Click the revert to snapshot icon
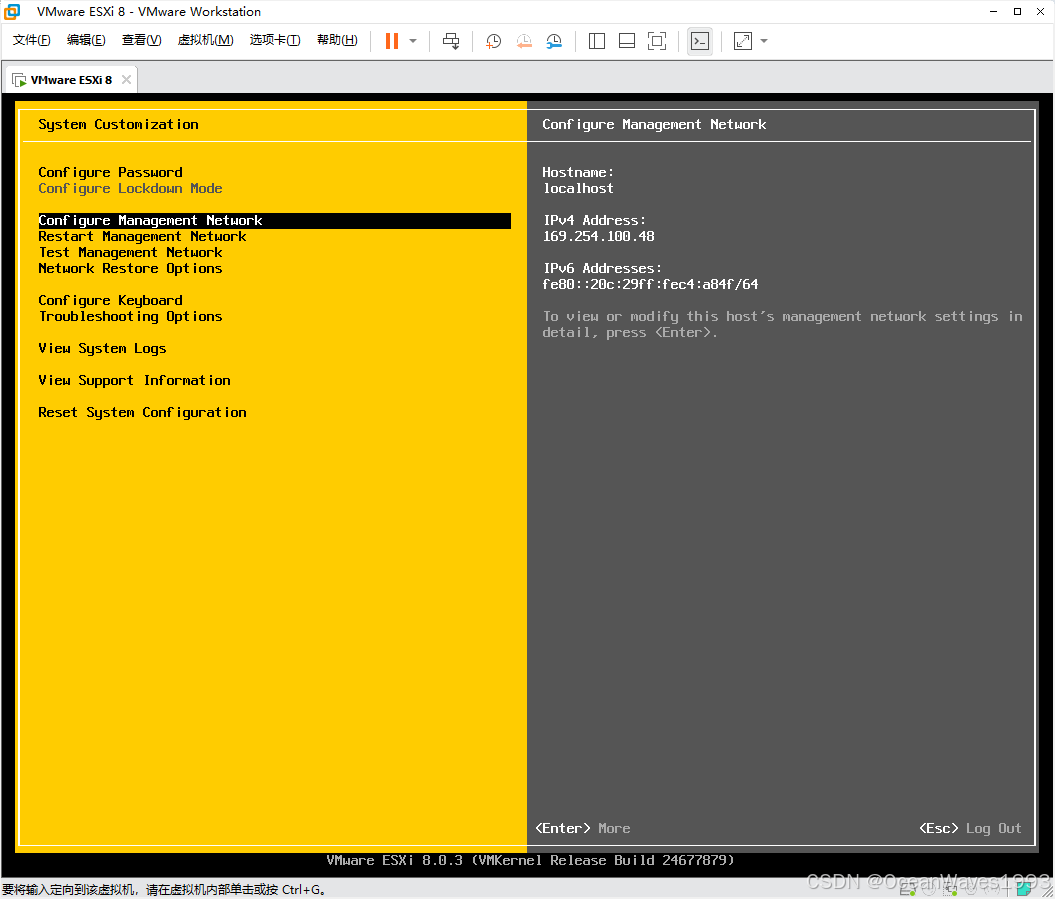This screenshot has height=899, width=1055. coord(524,41)
